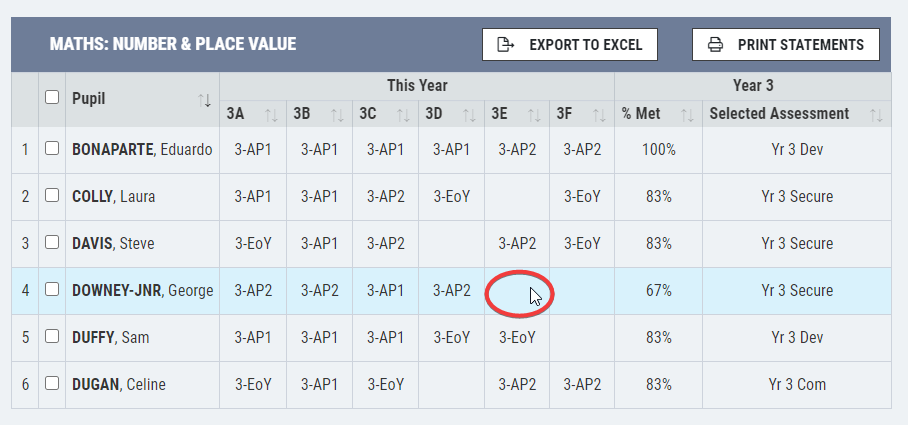Image resolution: width=908 pixels, height=425 pixels.
Task: Sort the 3F column
Action: (600, 115)
